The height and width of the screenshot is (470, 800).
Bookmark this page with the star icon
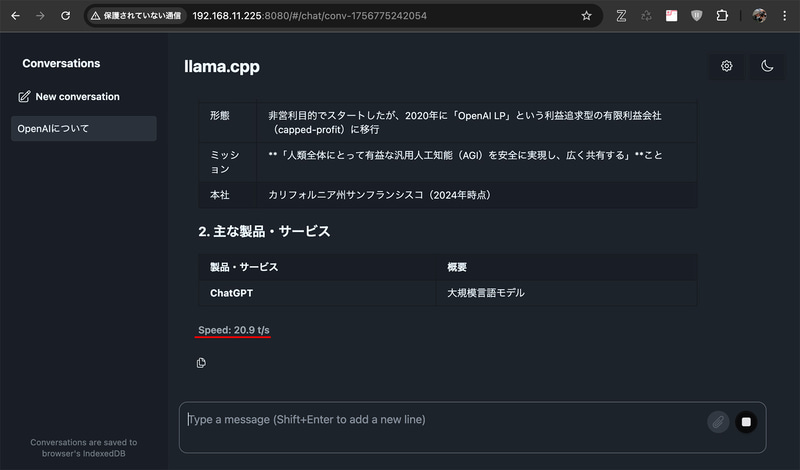586,16
